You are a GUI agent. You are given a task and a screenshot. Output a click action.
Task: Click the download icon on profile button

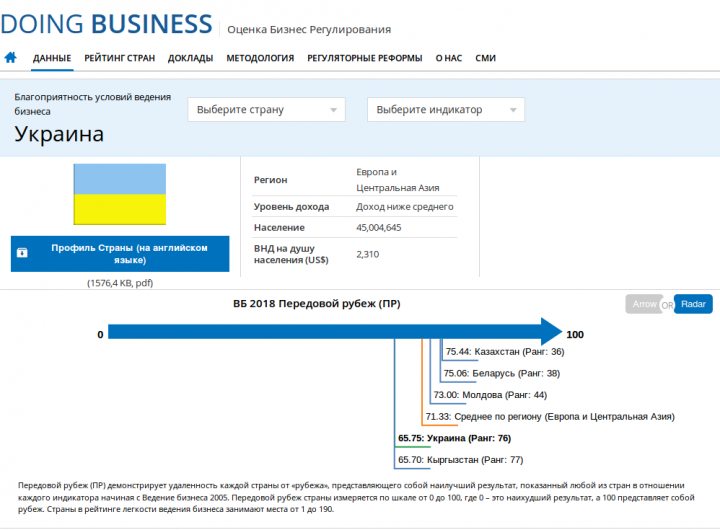coord(22,253)
